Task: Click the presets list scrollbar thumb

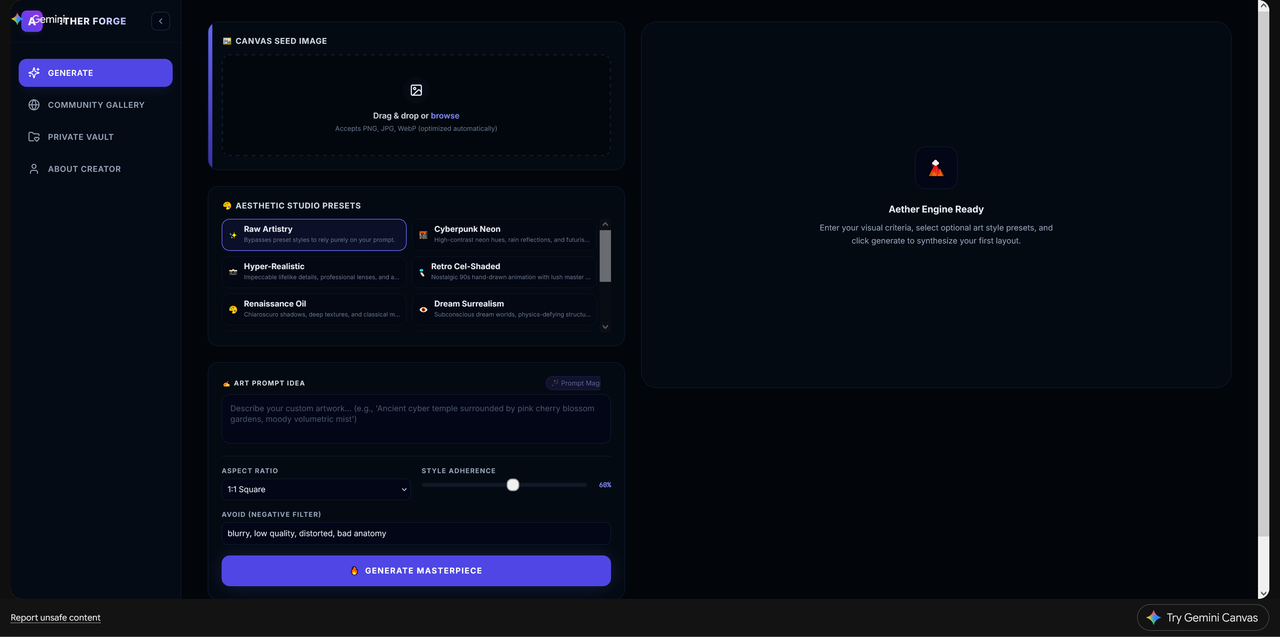Action: coord(605,256)
